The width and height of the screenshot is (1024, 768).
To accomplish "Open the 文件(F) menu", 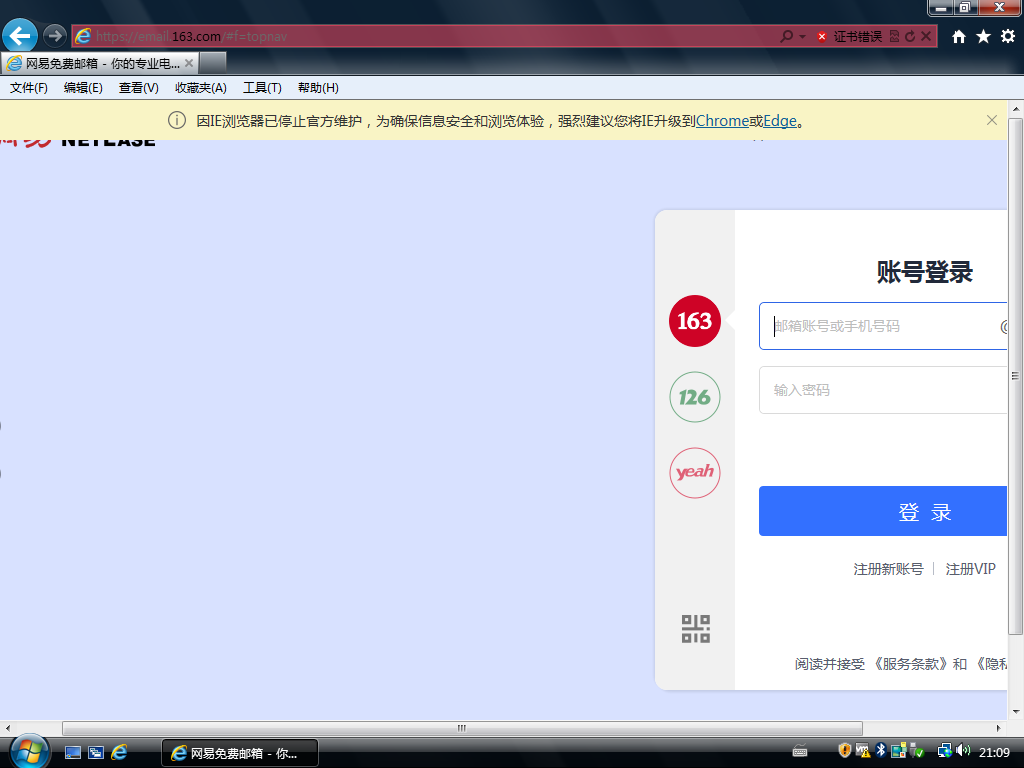I will tap(29, 88).
